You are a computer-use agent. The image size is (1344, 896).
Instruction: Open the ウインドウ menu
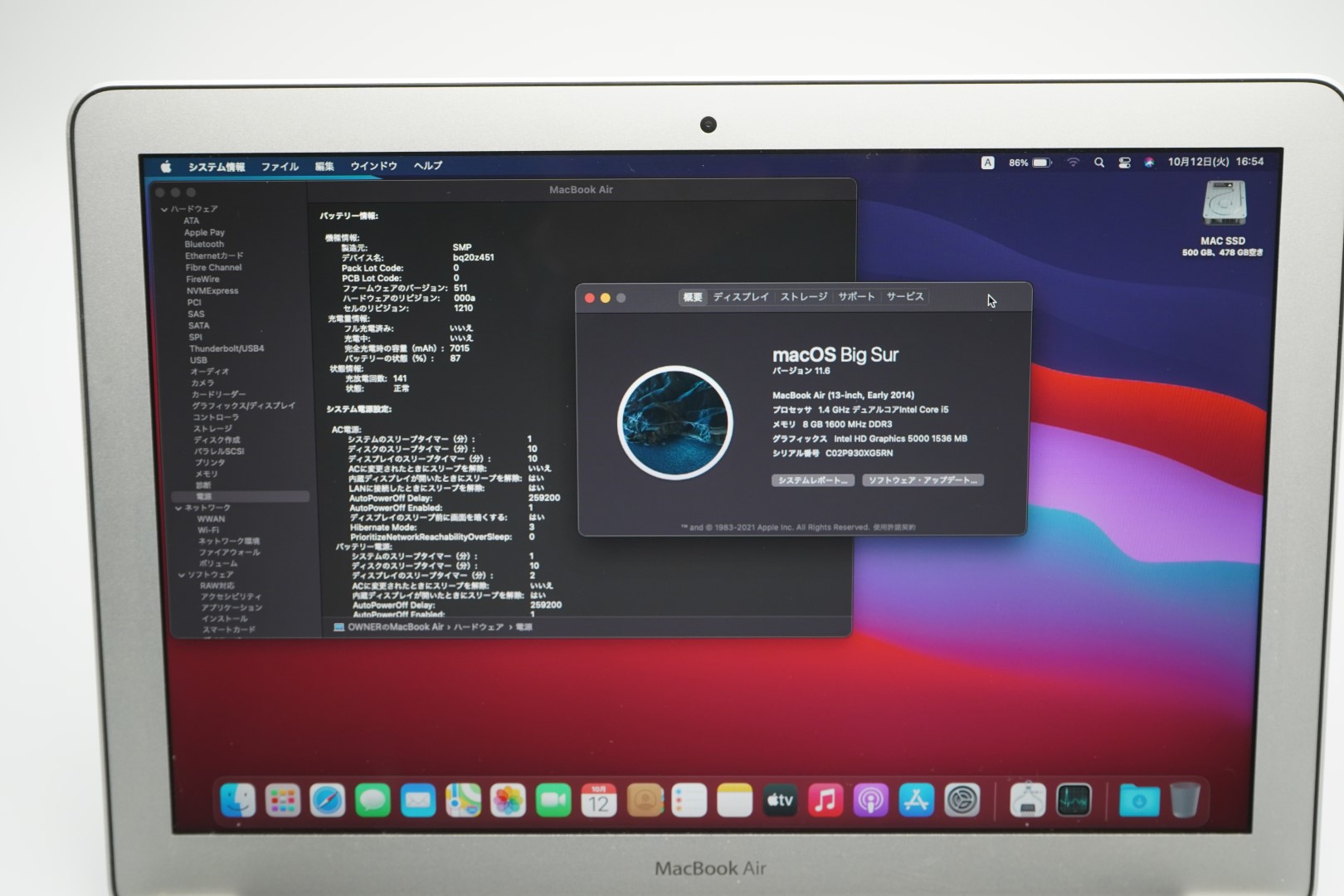point(373,166)
